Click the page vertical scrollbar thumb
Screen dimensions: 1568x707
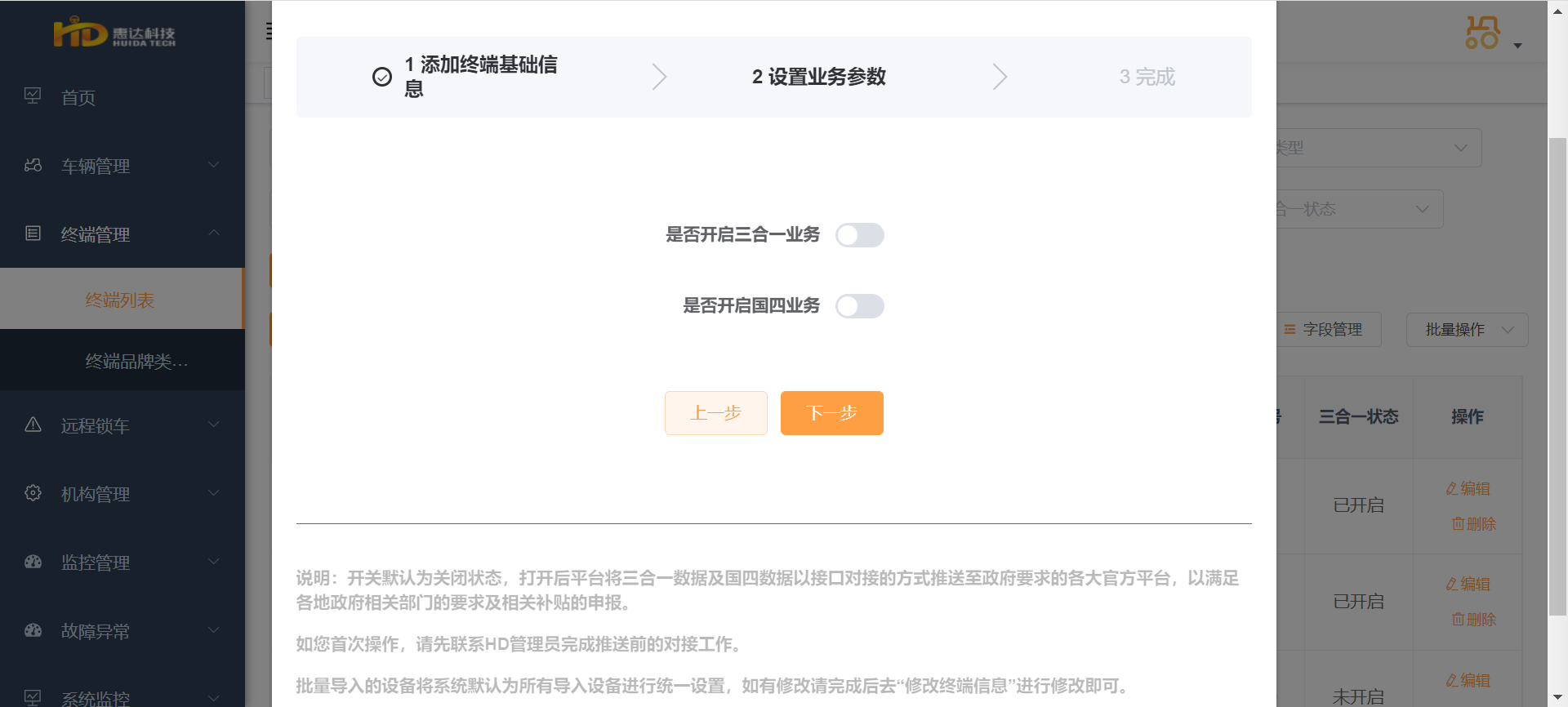[1557, 376]
